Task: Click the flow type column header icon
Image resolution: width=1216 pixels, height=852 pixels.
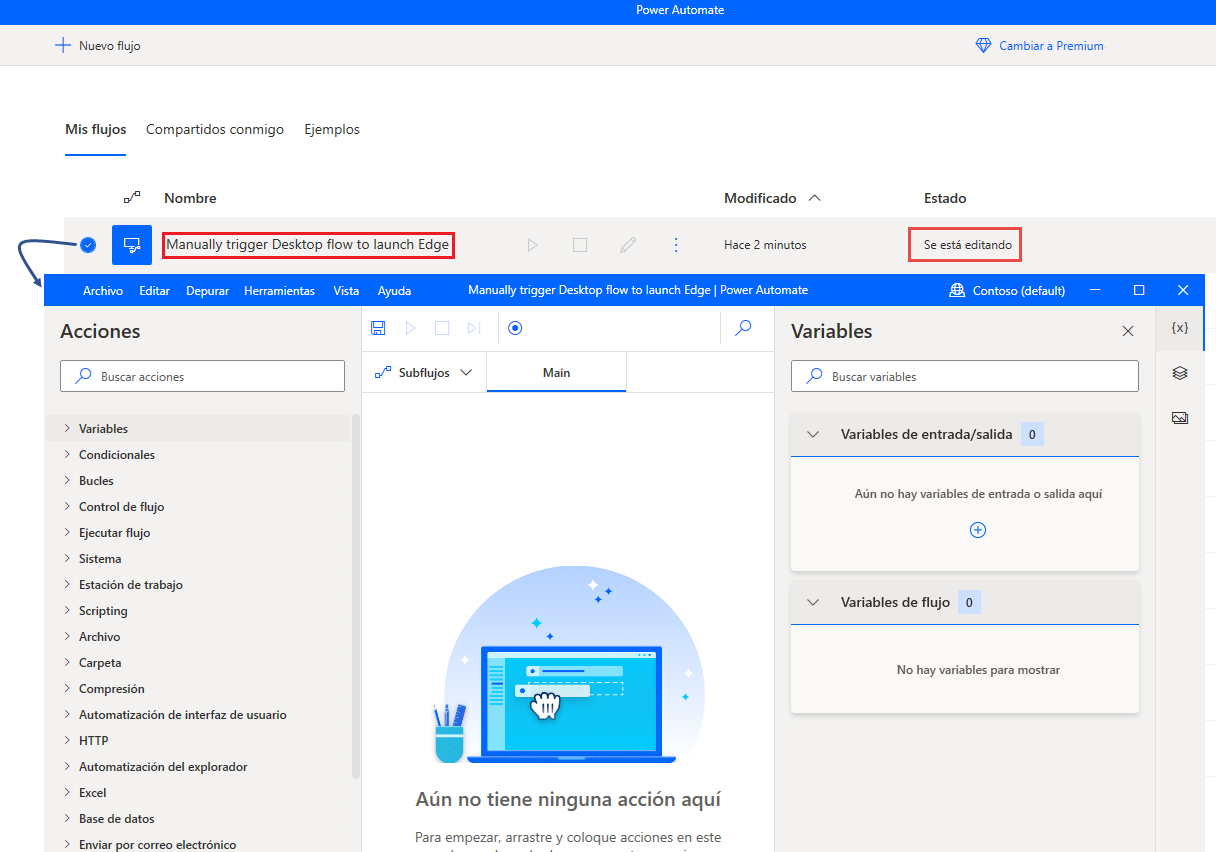Action: click(132, 198)
